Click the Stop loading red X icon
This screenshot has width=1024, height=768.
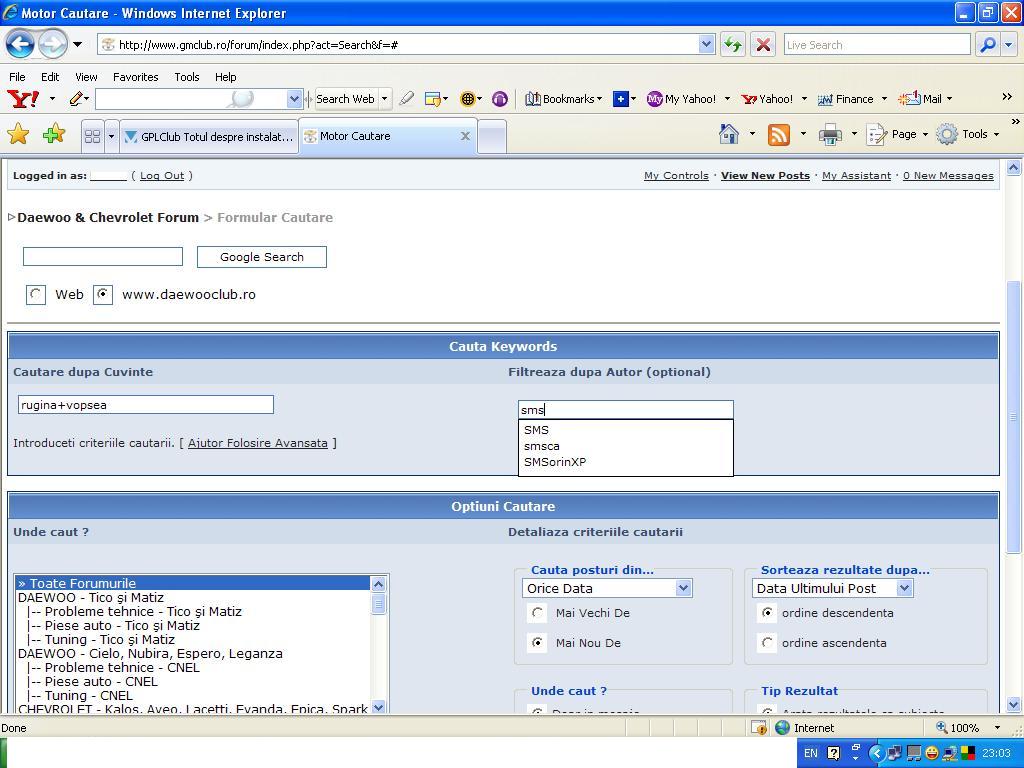tap(762, 44)
